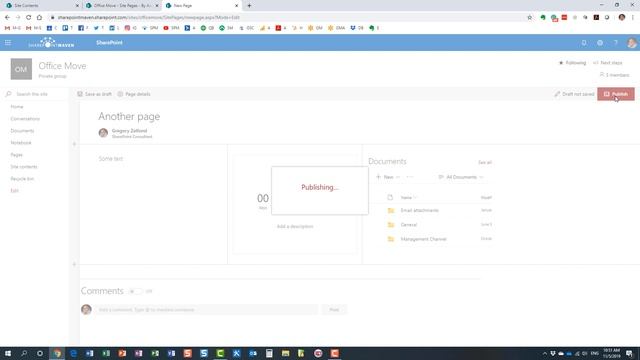This screenshot has height=360, width=640.
Task: Switch to the Site Contents tab
Action: [x=41, y=6]
